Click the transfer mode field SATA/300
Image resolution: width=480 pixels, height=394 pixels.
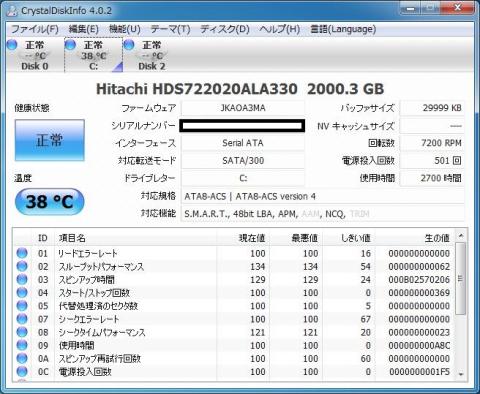point(243,161)
